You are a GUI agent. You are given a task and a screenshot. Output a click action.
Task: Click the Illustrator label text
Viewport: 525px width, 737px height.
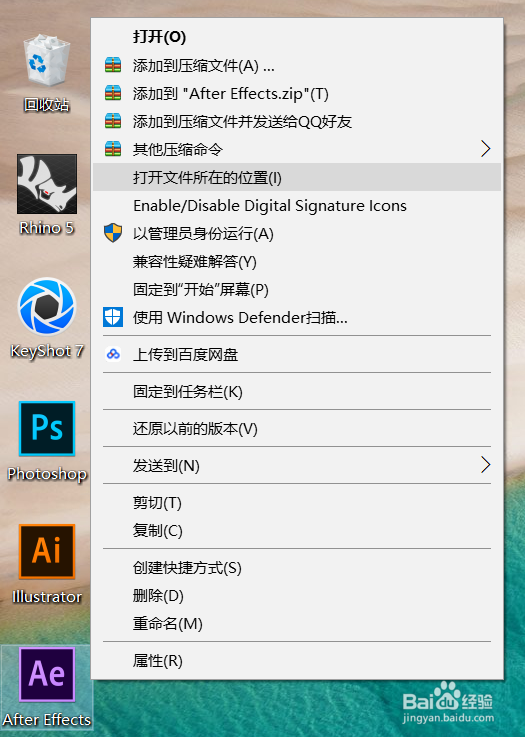coord(47,597)
